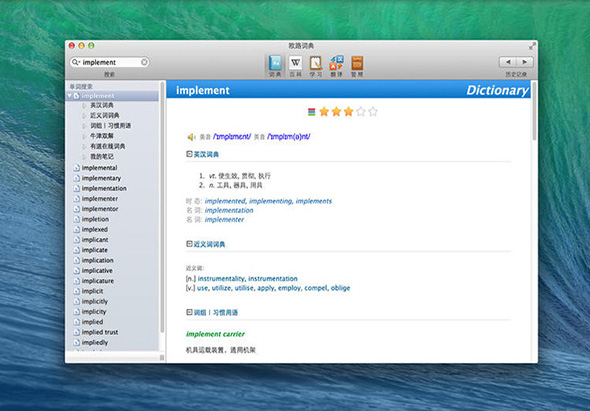Click the document icon beside implementation
The image size is (590, 411).
[x=76, y=188]
